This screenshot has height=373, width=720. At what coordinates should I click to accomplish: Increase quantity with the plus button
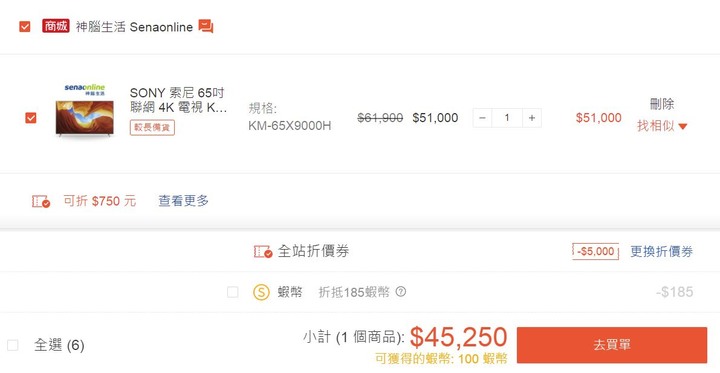pos(532,118)
